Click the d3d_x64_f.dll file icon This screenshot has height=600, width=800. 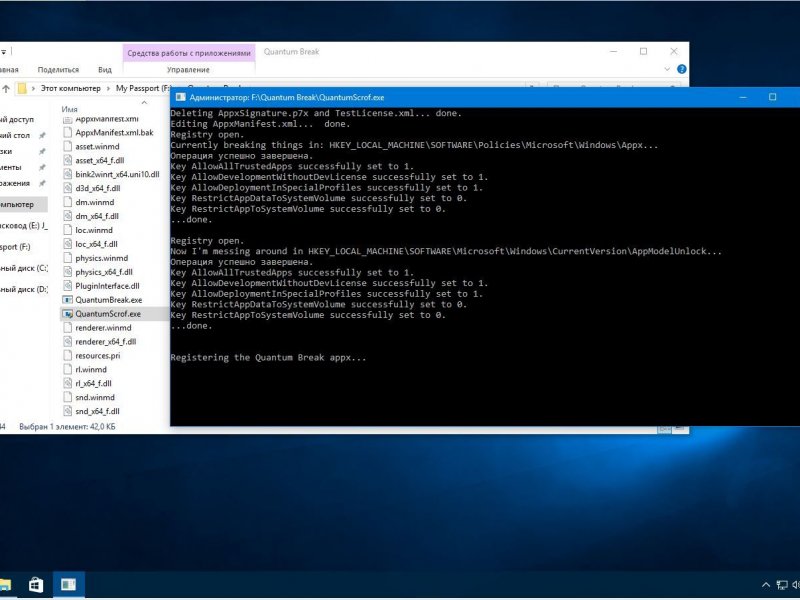point(67,188)
